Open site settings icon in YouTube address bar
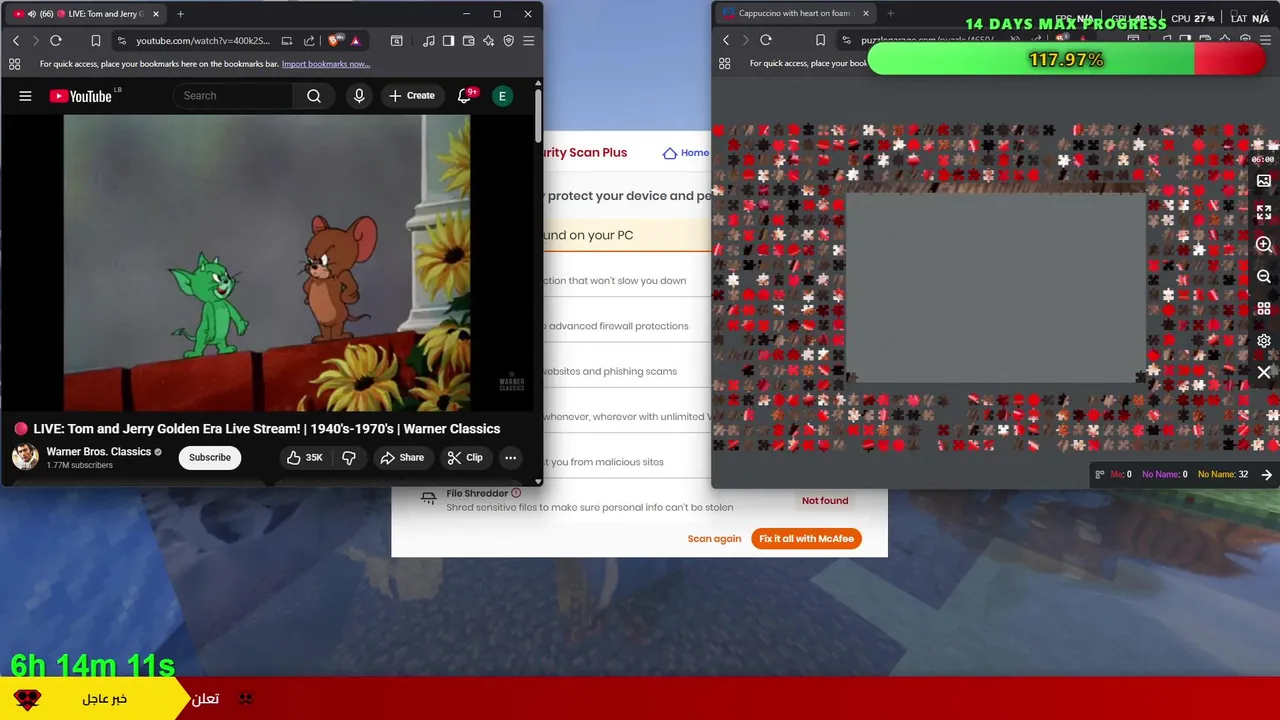This screenshot has width=1280, height=720. click(122, 41)
